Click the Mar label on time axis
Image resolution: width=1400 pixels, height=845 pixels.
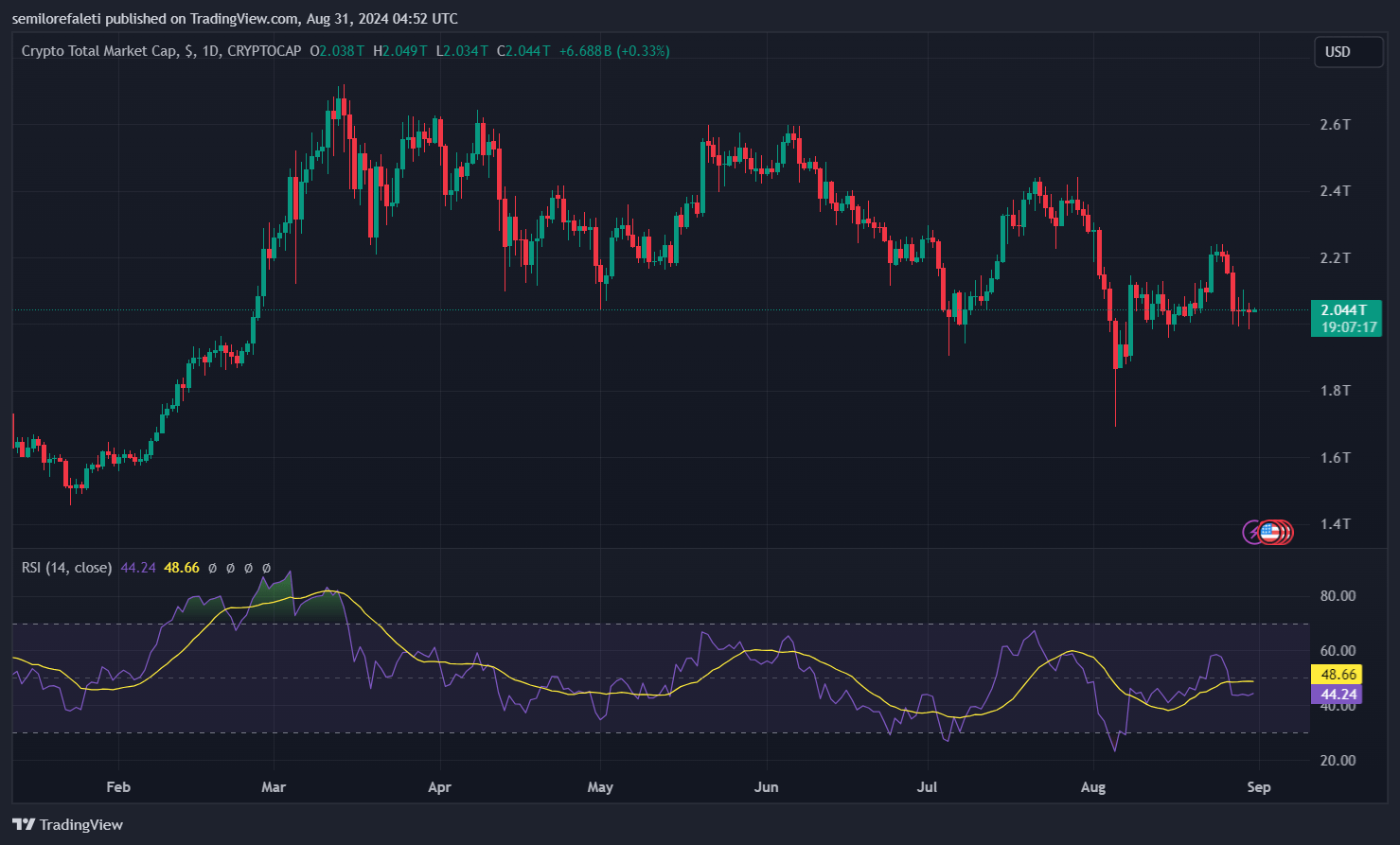[x=274, y=787]
